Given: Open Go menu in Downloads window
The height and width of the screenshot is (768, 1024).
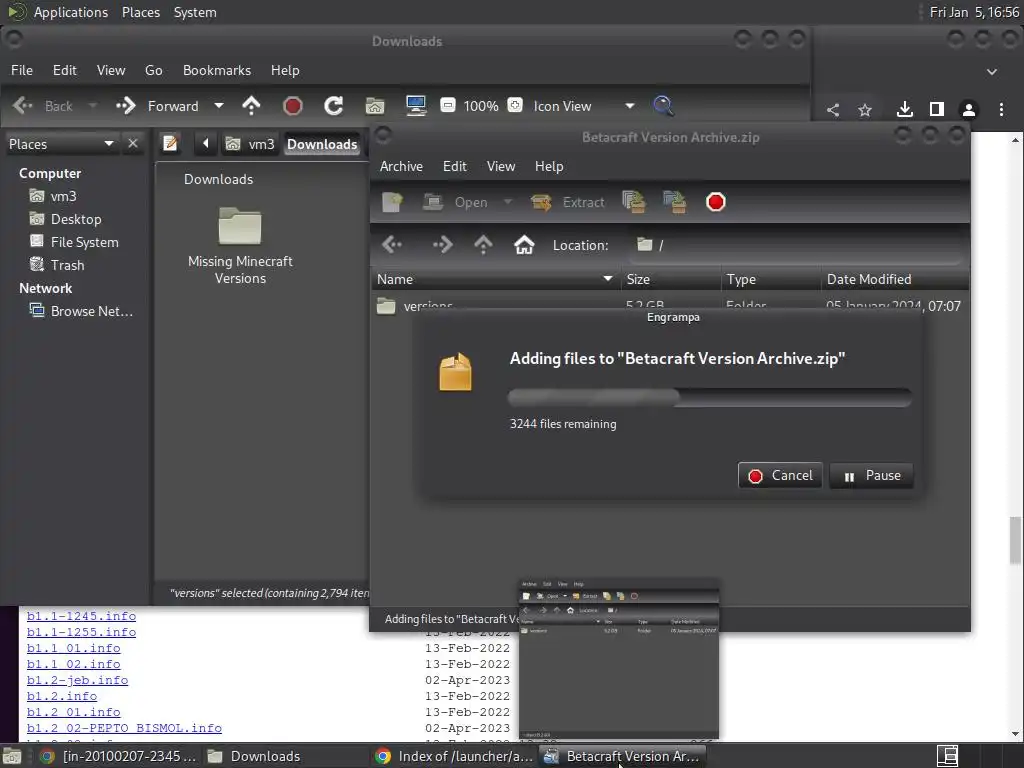Looking at the screenshot, I should (153, 70).
